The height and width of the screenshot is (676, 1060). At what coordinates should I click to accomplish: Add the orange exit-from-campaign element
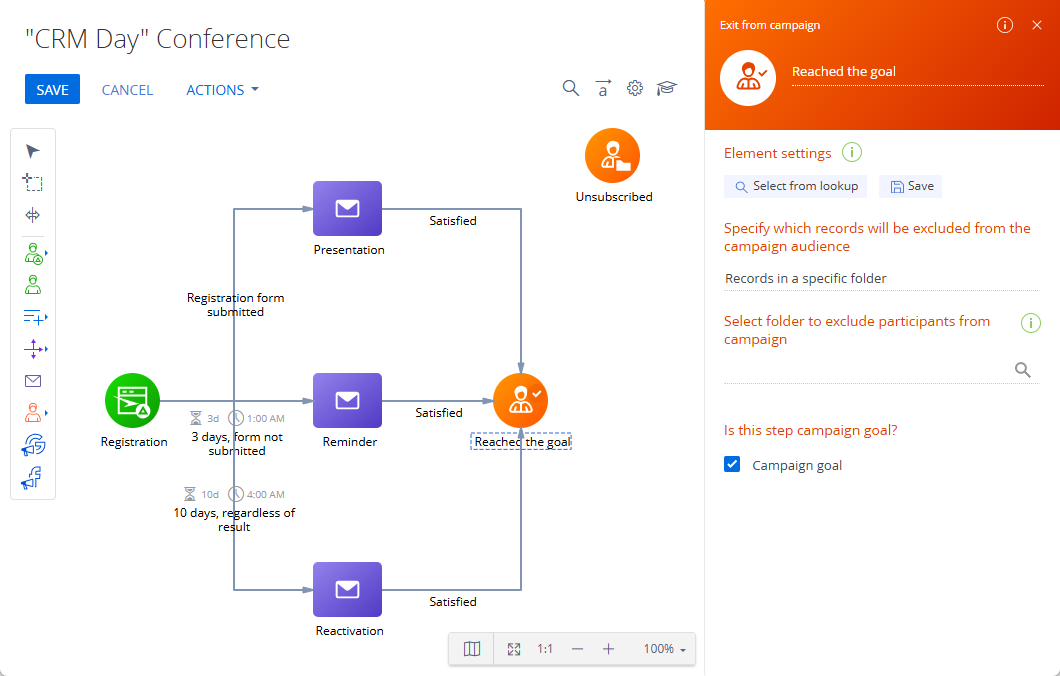(34, 412)
